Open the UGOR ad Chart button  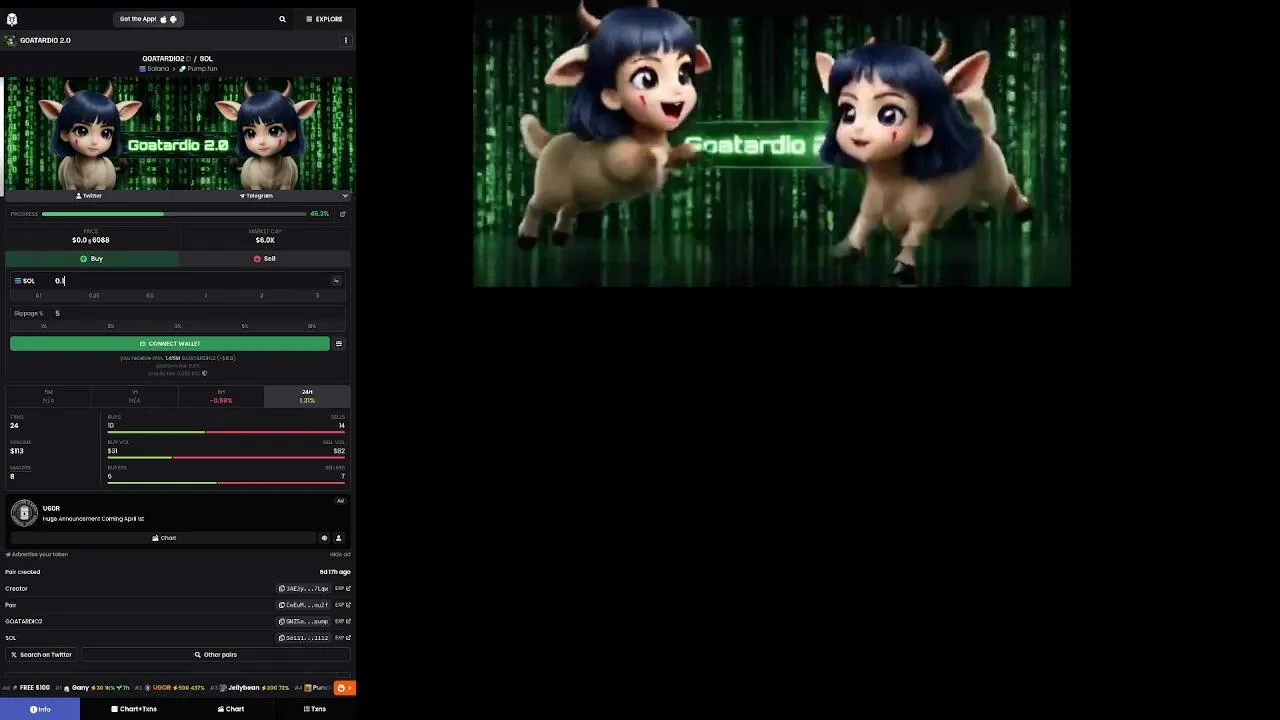point(164,538)
